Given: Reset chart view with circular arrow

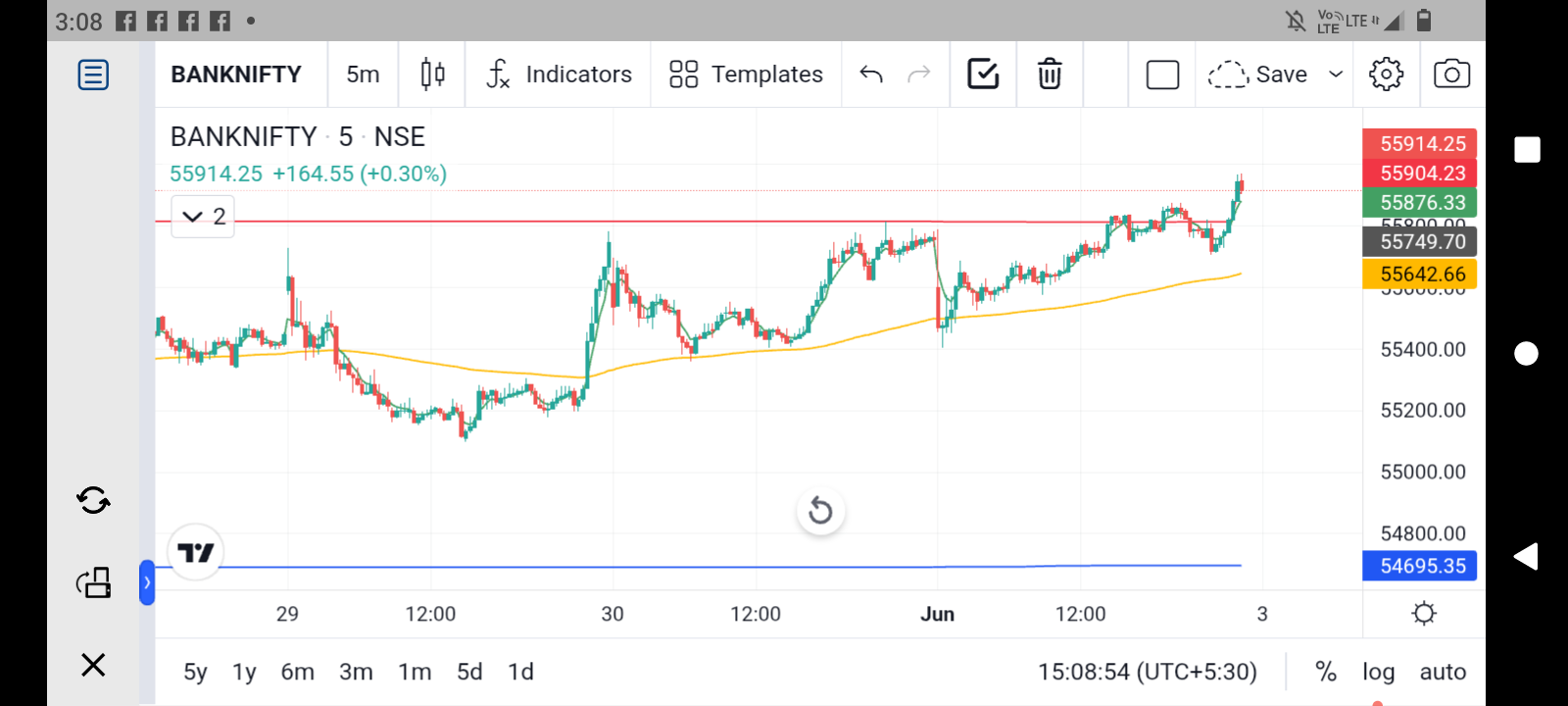Looking at the screenshot, I should [x=820, y=511].
